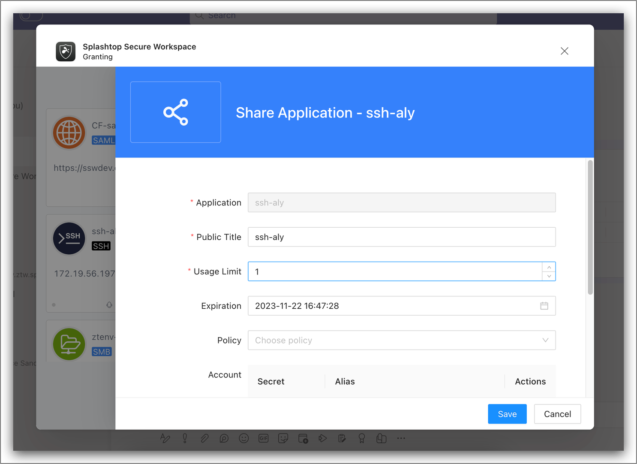Click the notepad with pencil icon
Screen dimensions: 637x464
tap(342, 438)
